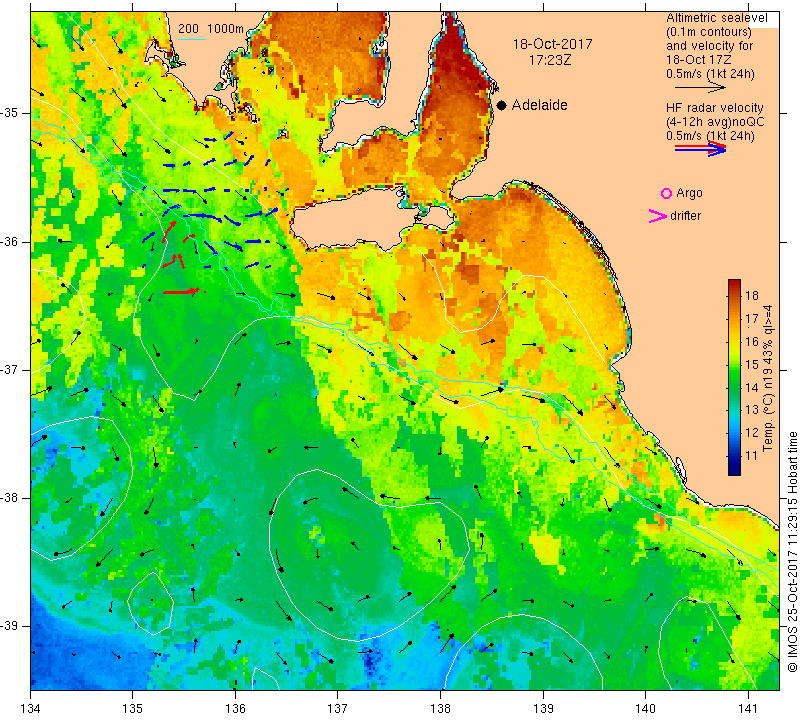Click longitude axis label 135

click(133, 708)
